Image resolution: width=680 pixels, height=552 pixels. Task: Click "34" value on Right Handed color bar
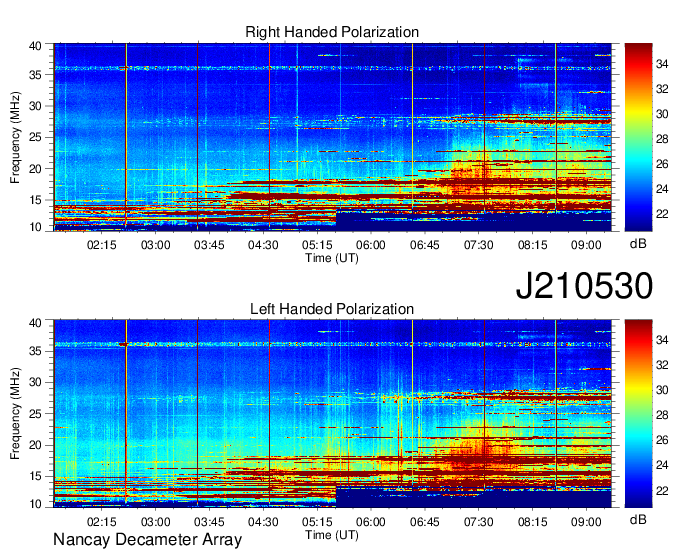tap(662, 64)
